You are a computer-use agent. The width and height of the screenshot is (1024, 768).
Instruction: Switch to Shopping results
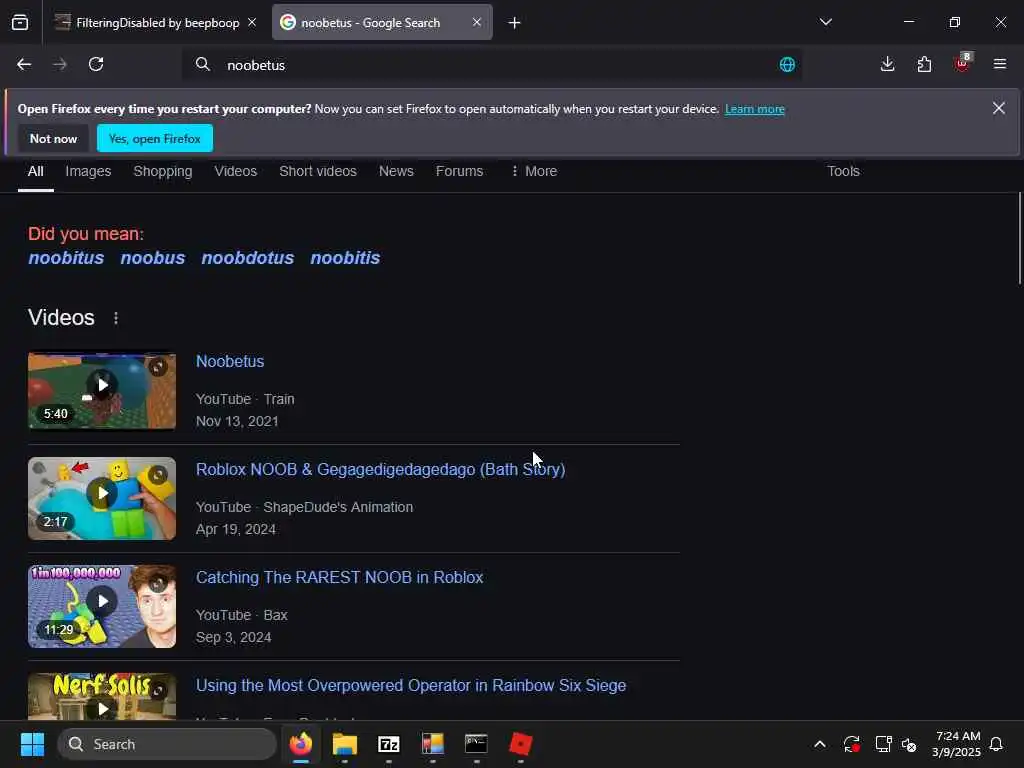163,171
